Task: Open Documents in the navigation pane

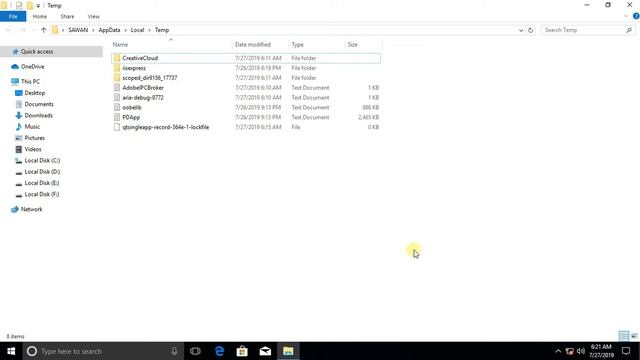Action: click(39, 104)
